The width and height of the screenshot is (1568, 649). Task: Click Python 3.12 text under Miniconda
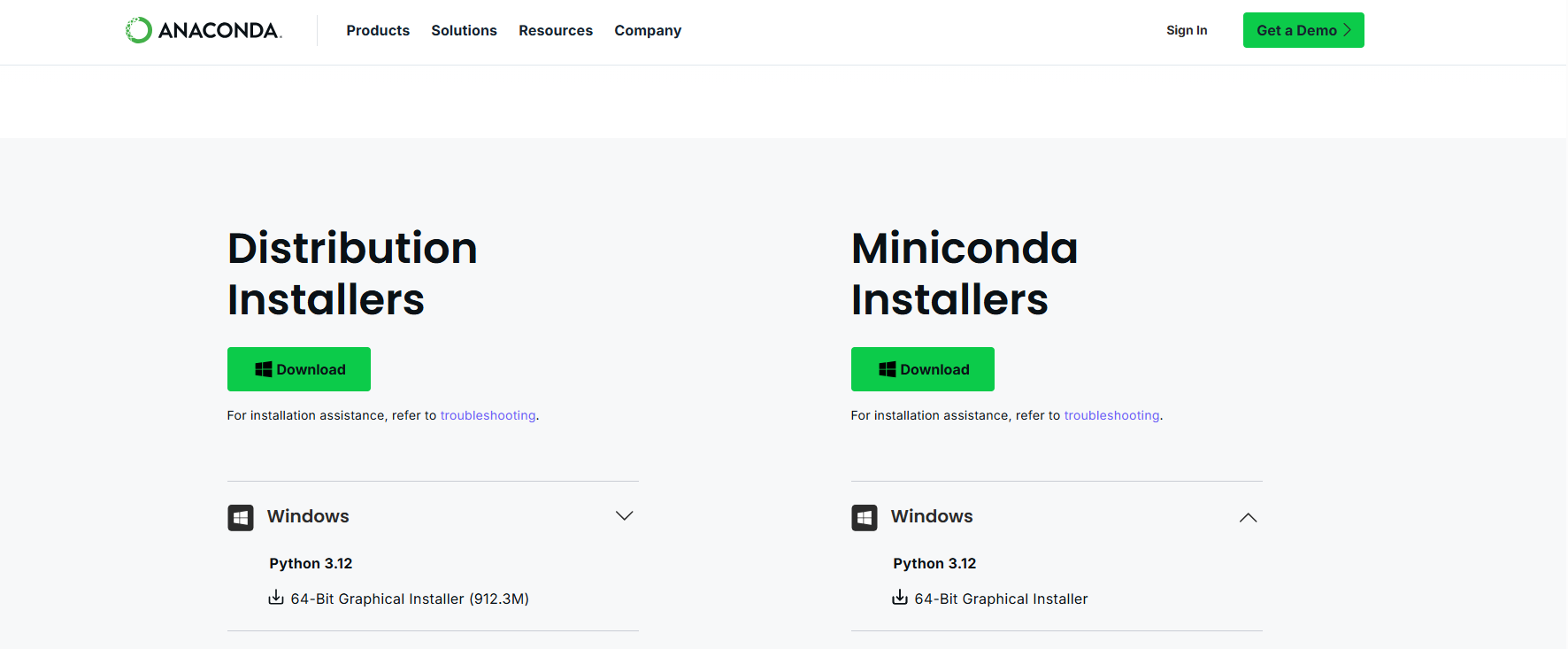tap(934, 563)
